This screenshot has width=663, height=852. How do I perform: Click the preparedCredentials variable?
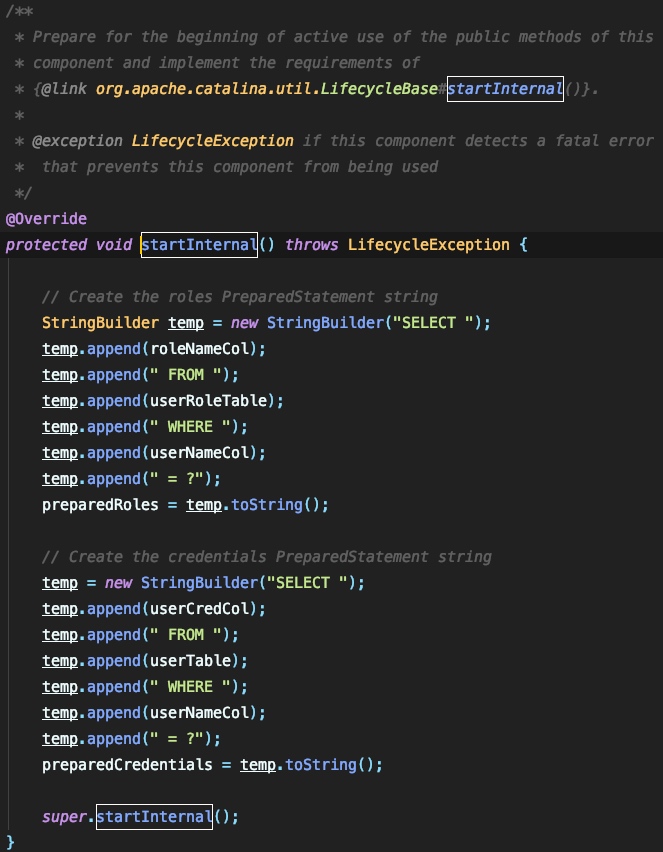(x=127, y=765)
